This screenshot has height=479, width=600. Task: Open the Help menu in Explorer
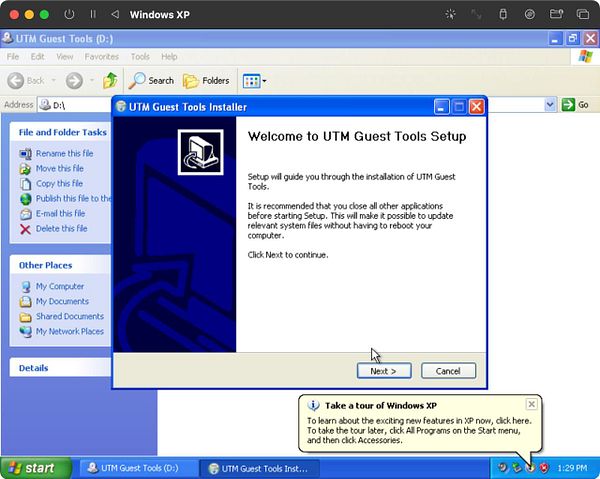(x=169, y=57)
